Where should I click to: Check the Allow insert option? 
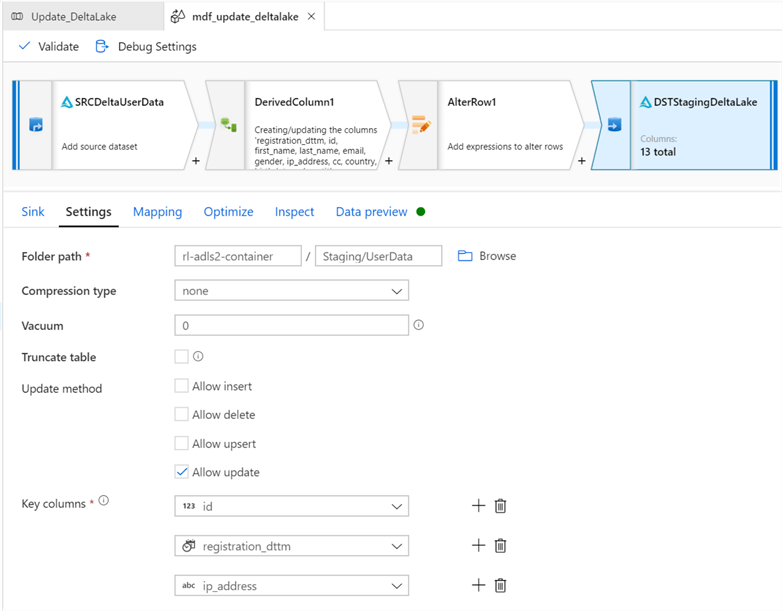(181, 386)
